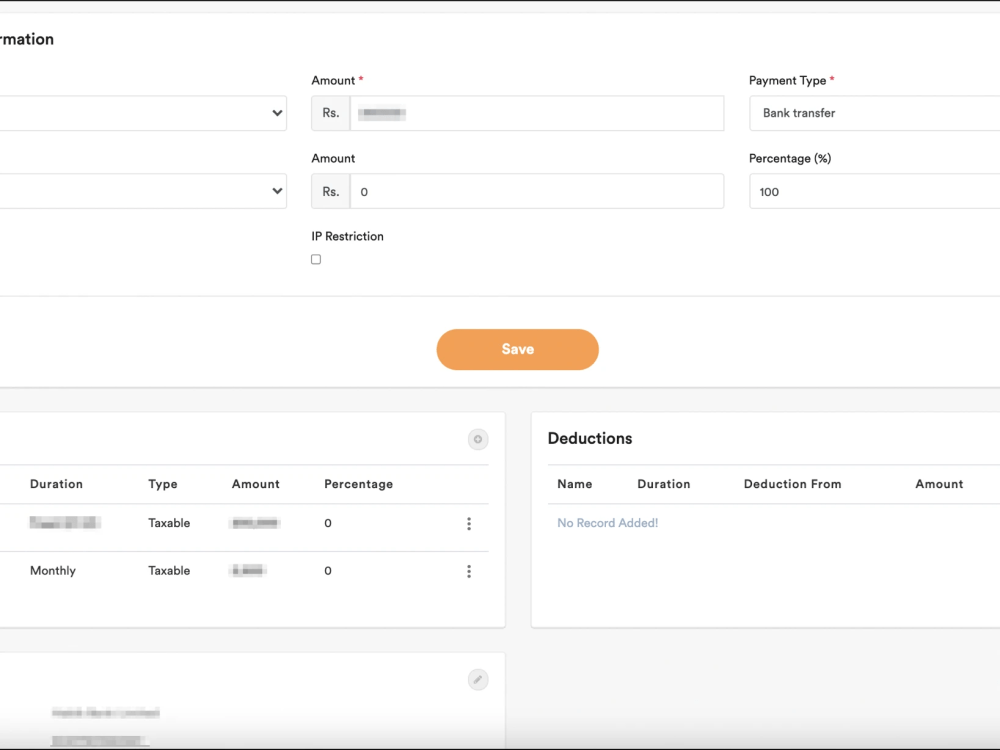Click the orange Save button
The image size is (1000, 750).
pos(517,349)
